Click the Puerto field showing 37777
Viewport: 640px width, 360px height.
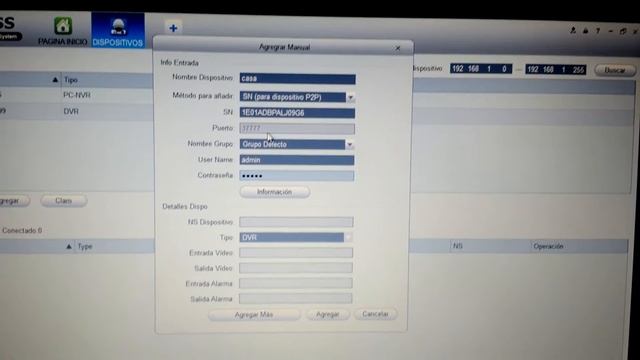pos(297,129)
